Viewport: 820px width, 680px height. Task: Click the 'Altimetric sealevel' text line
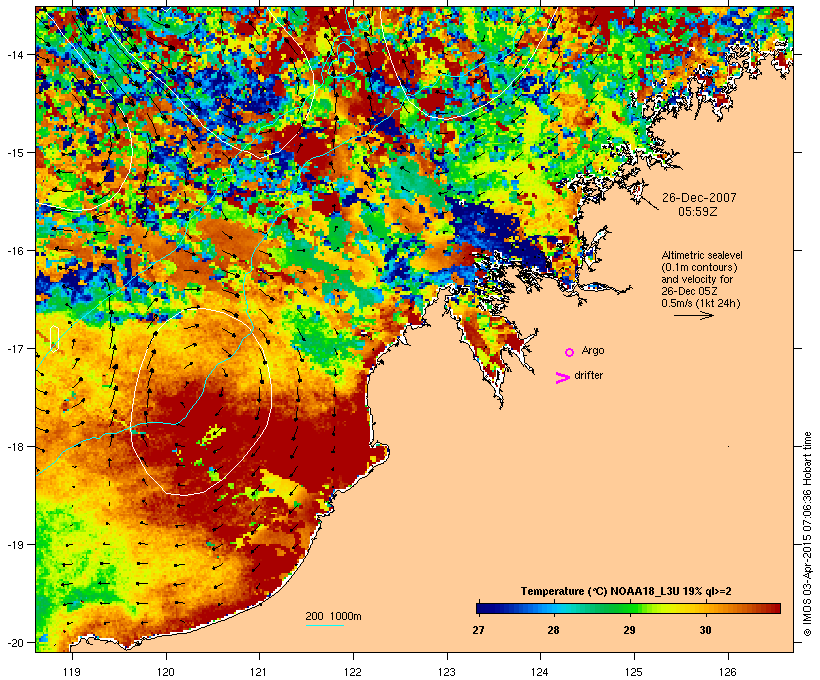[702, 255]
